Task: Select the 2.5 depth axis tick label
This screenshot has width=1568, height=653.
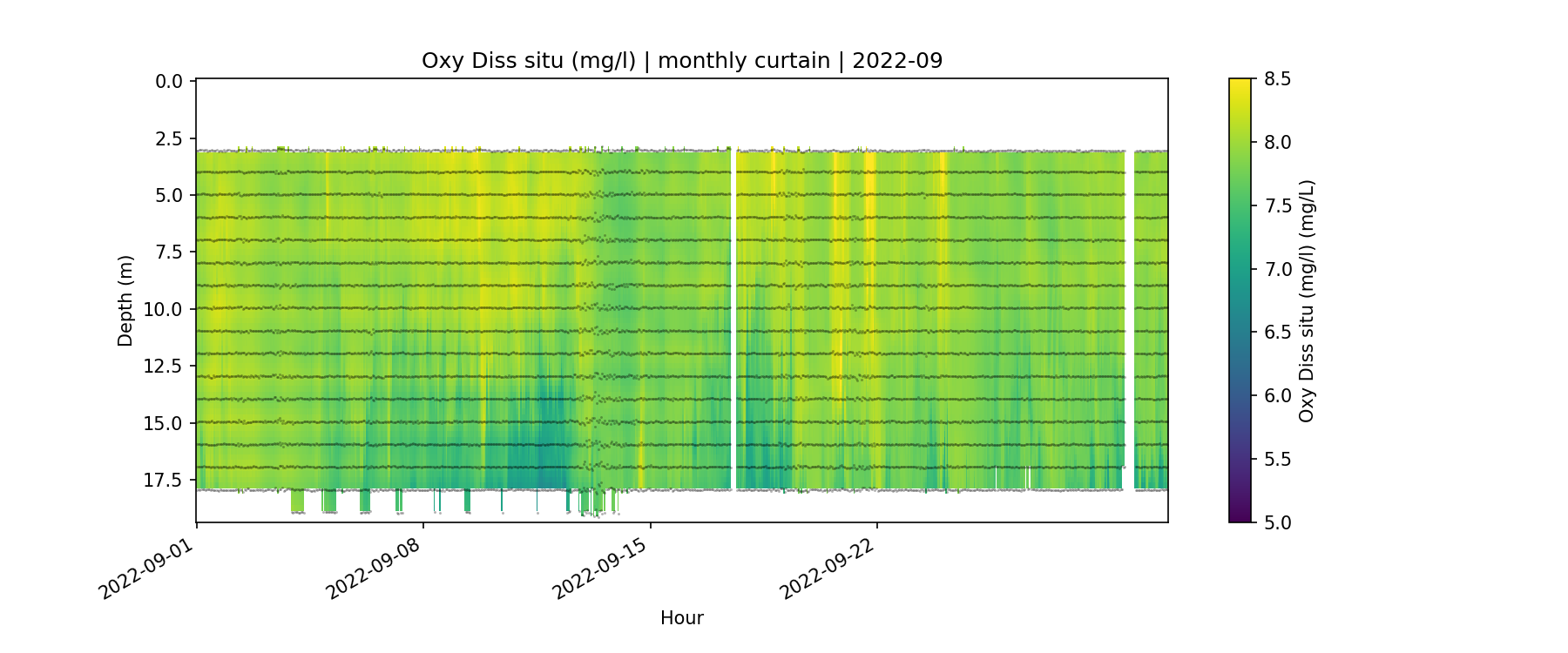Action: 169,139
